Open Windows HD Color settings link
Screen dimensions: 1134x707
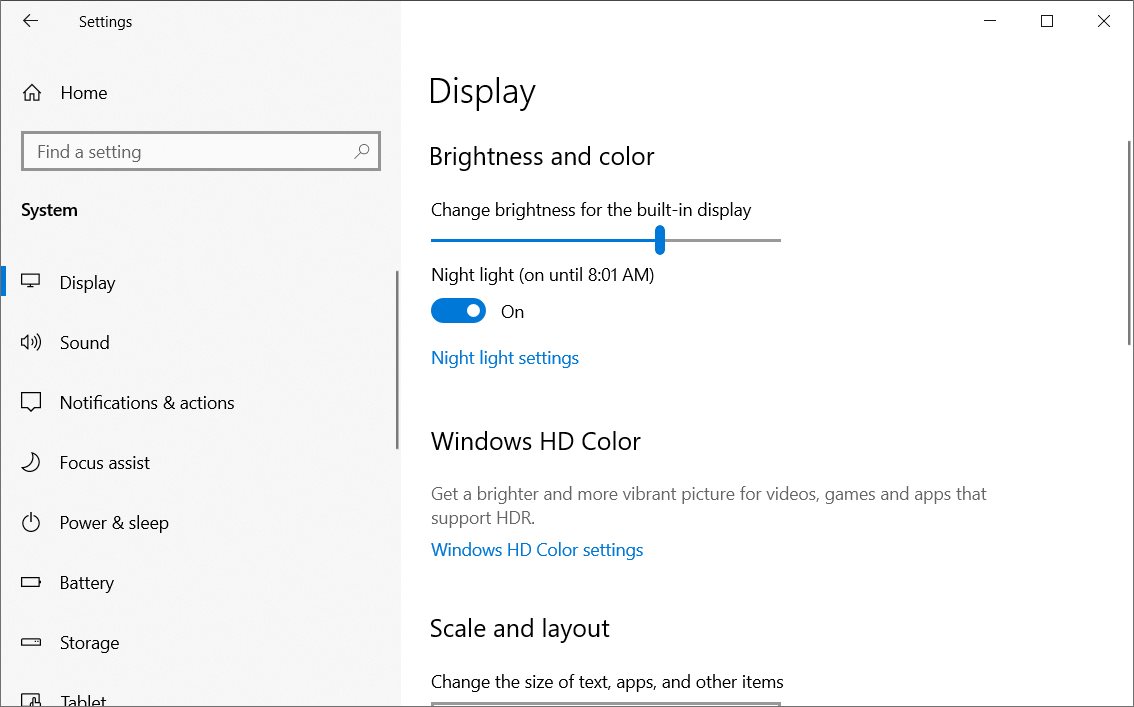click(x=537, y=549)
